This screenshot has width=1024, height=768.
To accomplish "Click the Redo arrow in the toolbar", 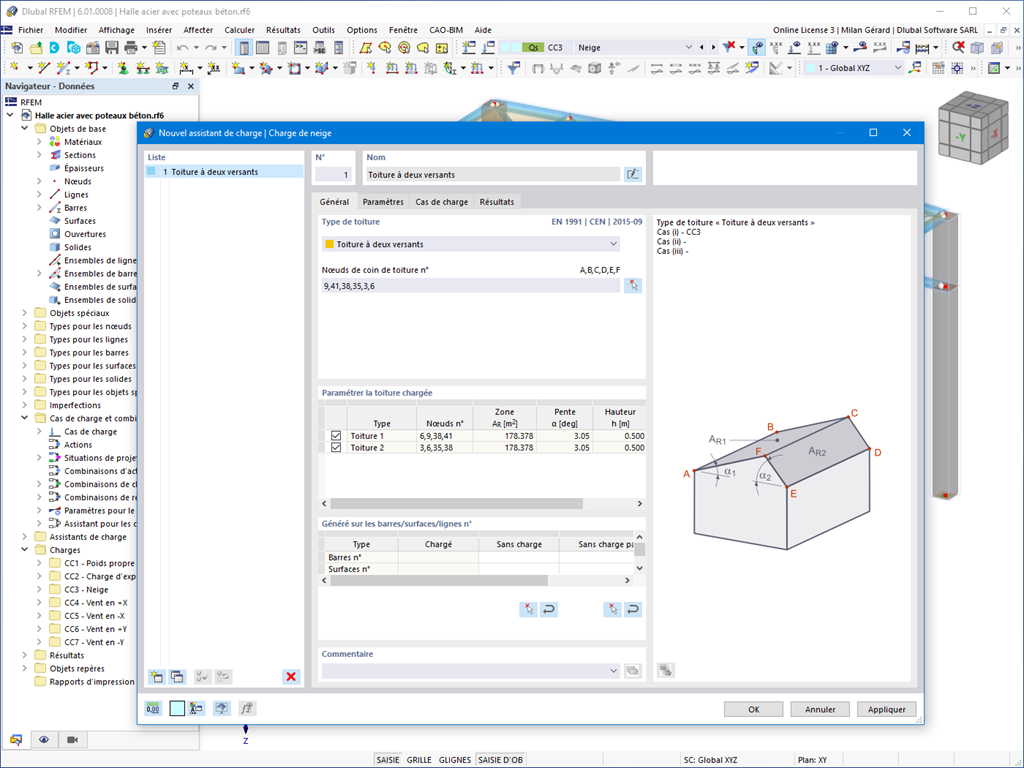I will click(x=210, y=48).
